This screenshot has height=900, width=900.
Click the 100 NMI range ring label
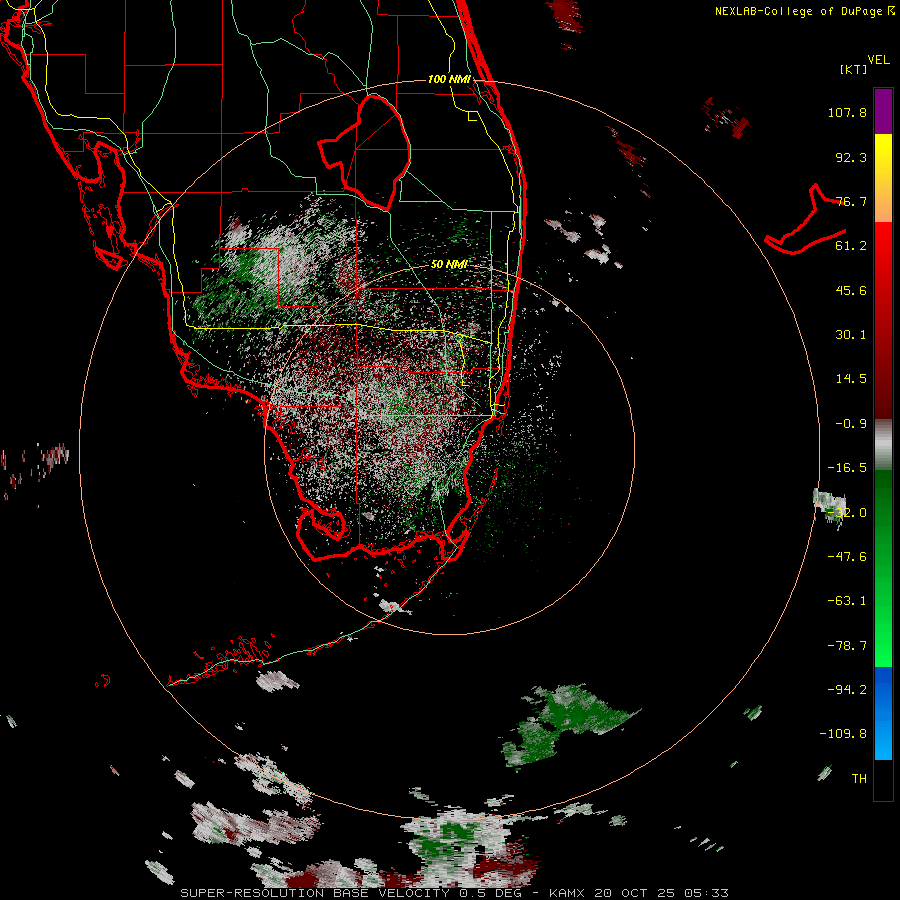pyautogui.click(x=449, y=79)
